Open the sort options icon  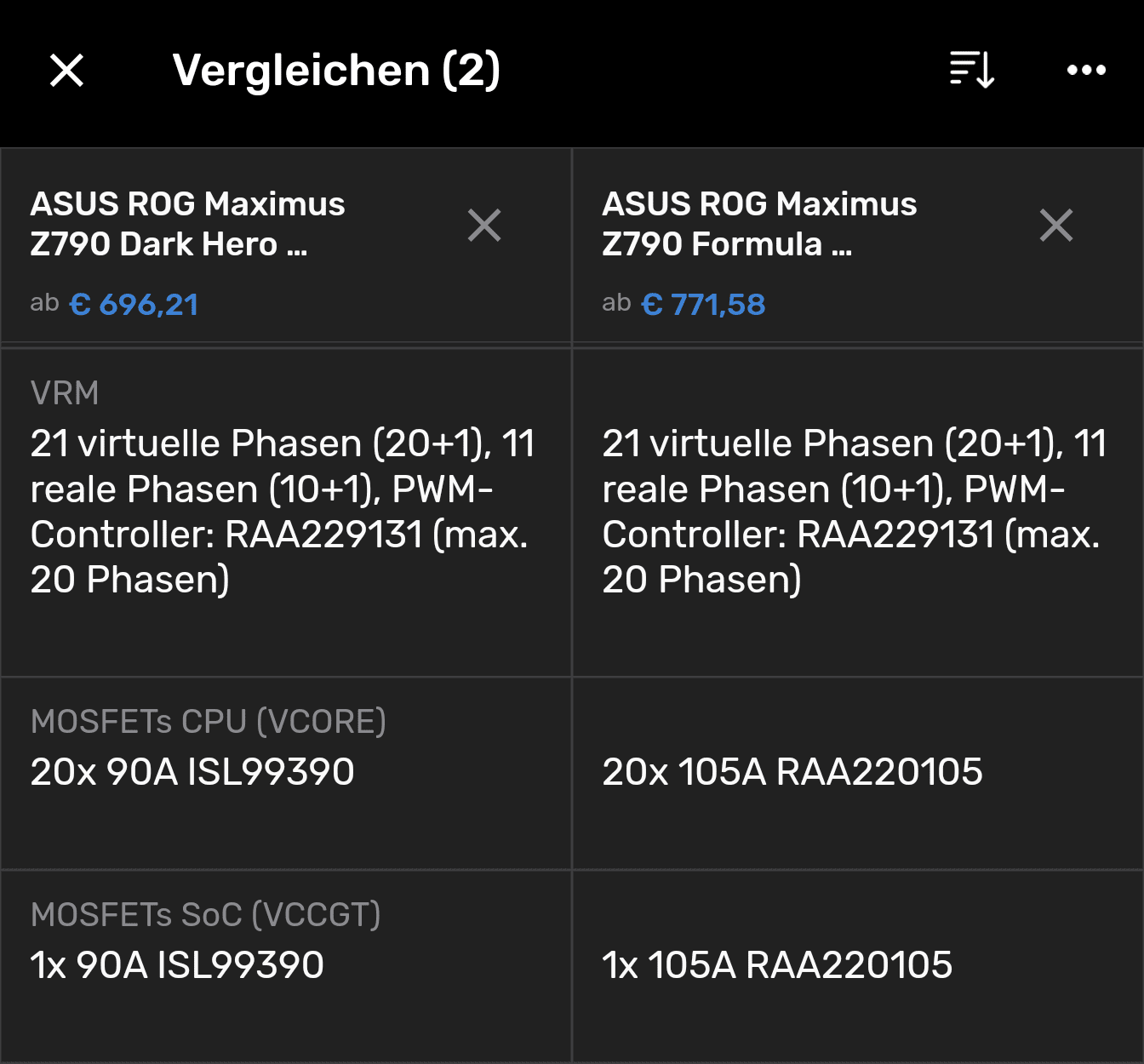pyautogui.click(x=971, y=70)
